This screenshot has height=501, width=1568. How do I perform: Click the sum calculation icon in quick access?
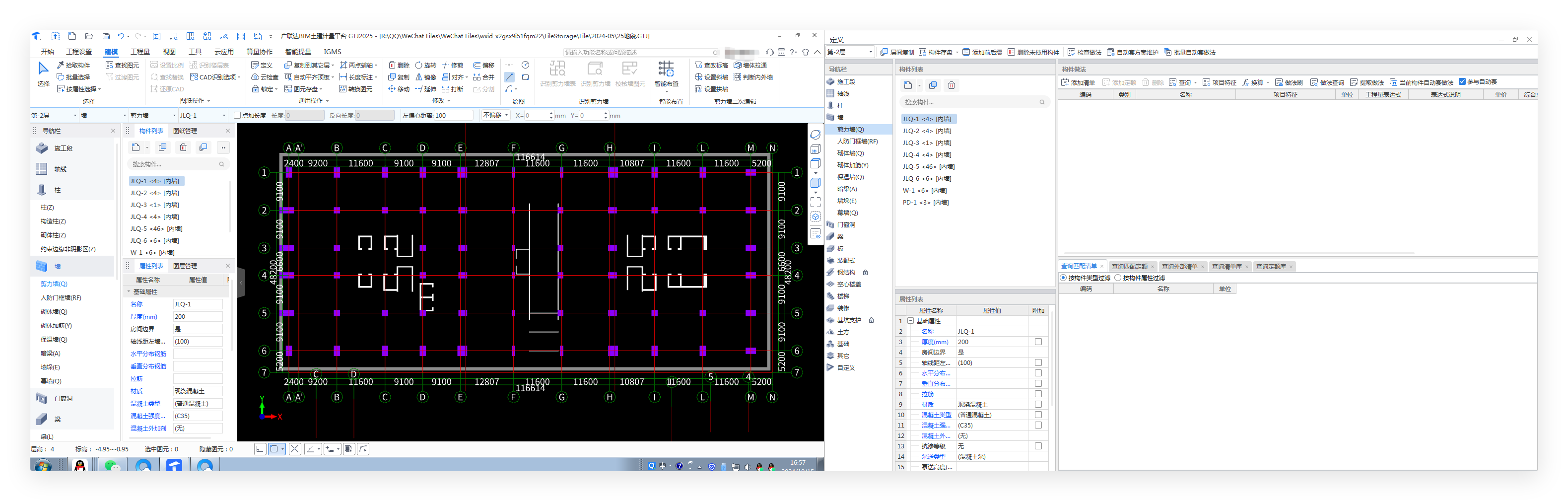[x=156, y=37]
